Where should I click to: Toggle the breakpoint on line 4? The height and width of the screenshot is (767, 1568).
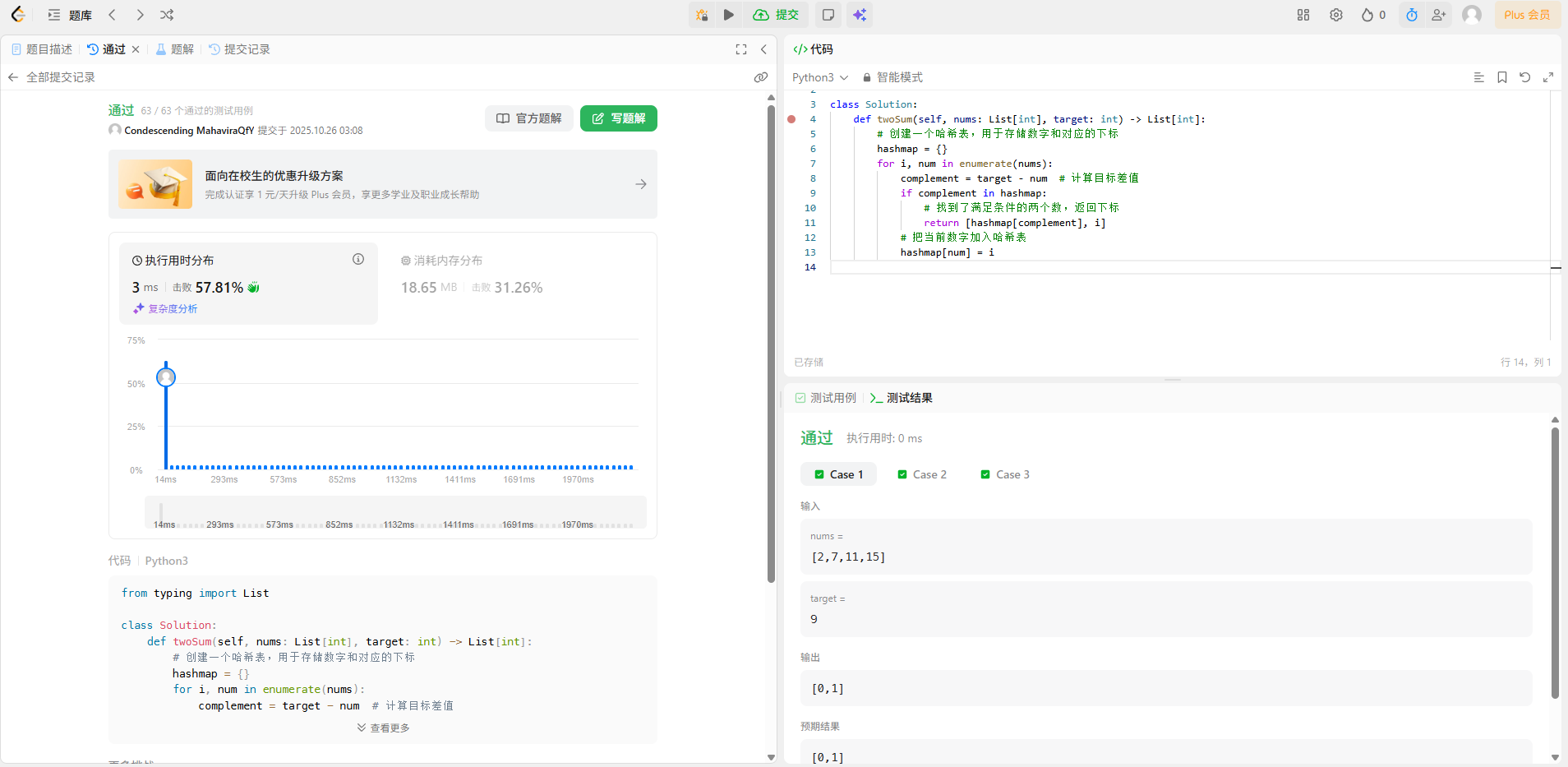[791, 119]
